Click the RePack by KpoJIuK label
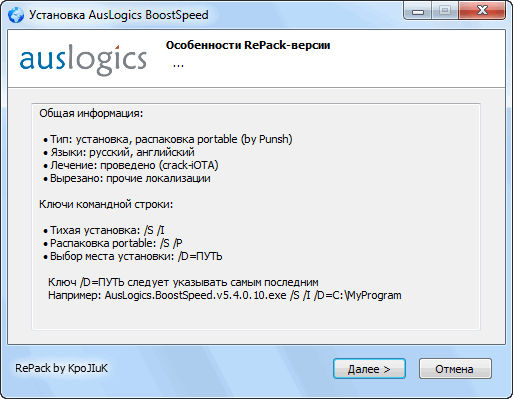513x399 pixels. pyautogui.click(x=61, y=368)
